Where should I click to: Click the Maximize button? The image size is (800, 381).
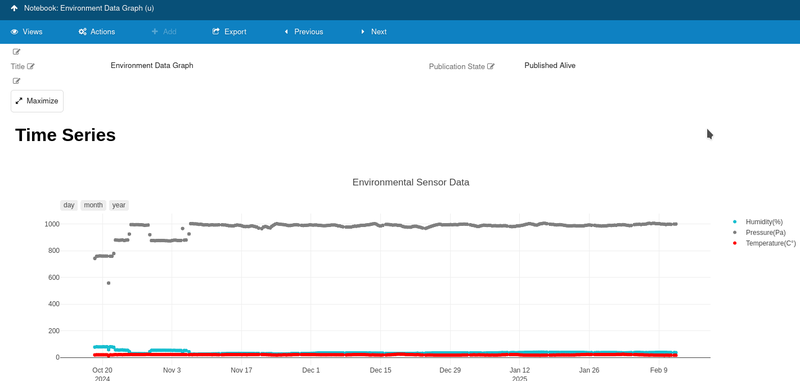click(x=37, y=101)
